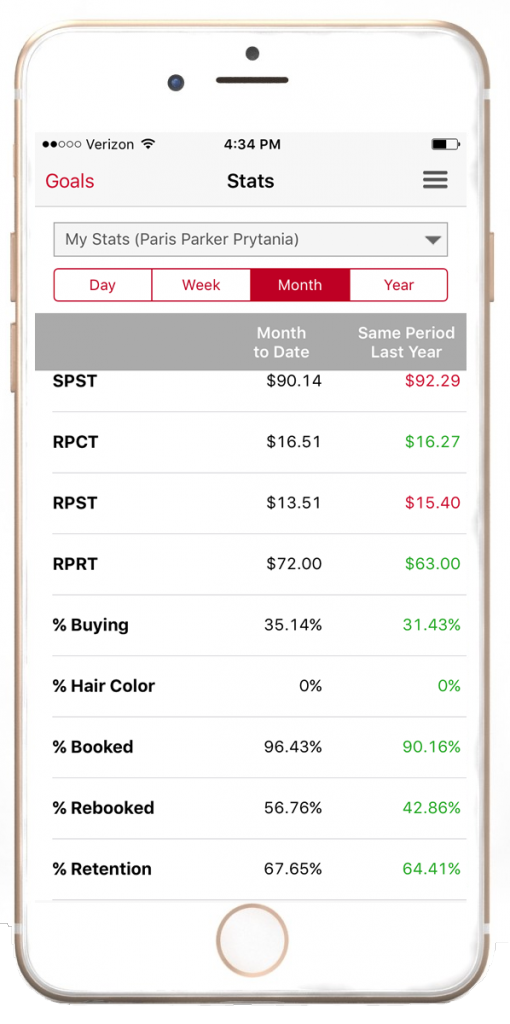Tap the cellular signal dots

[x=61, y=144]
